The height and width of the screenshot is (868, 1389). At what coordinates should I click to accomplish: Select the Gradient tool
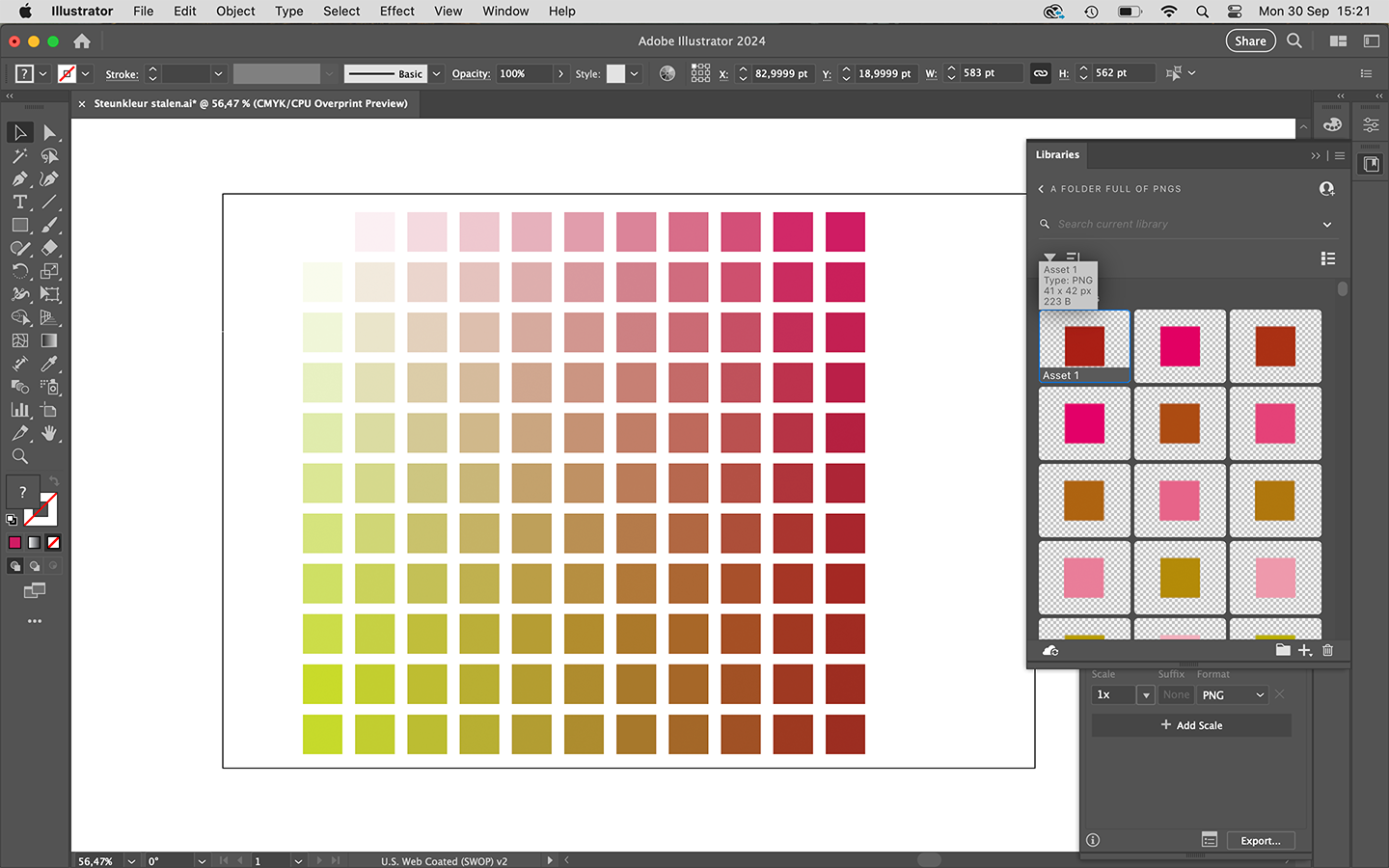[x=50, y=340]
